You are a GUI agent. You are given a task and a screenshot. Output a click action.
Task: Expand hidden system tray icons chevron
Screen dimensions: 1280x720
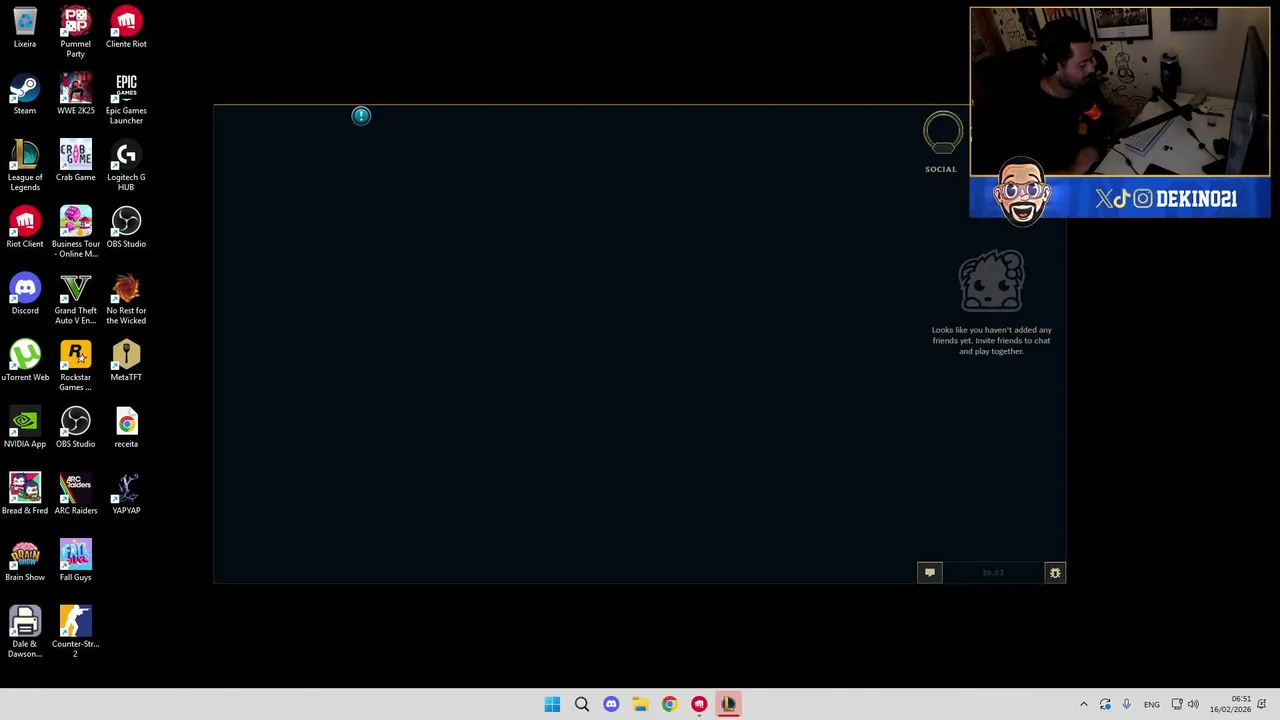[x=1083, y=704]
